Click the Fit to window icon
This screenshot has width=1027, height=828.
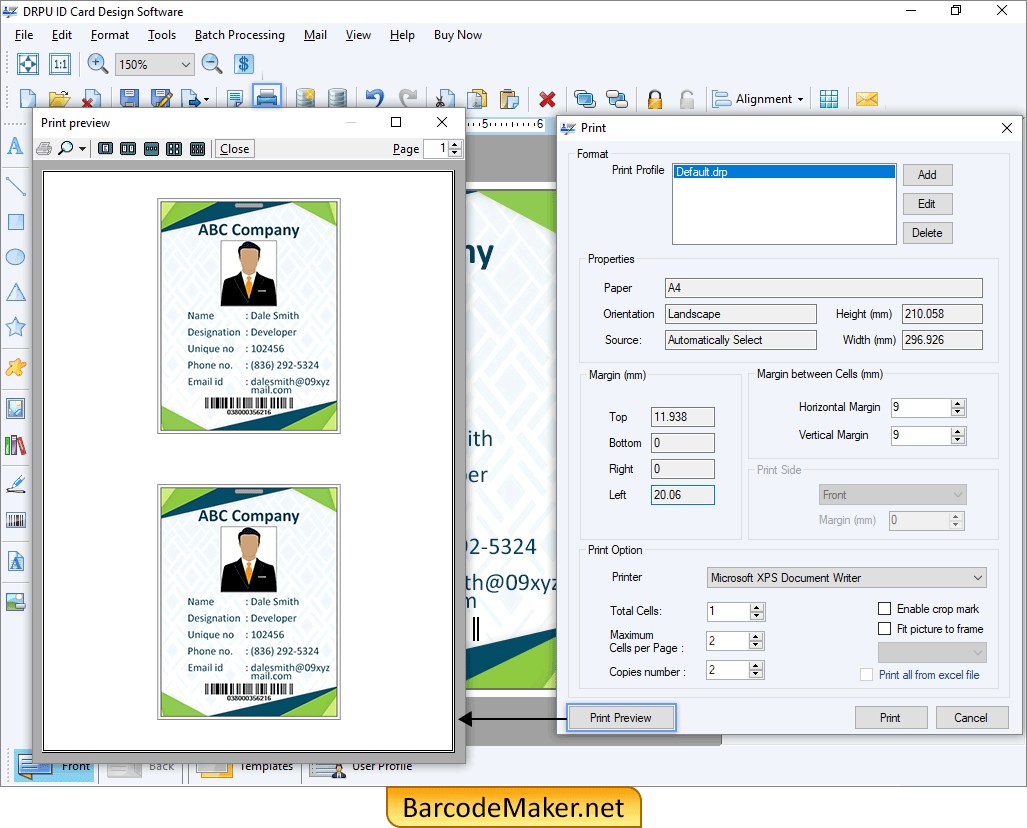pos(28,64)
